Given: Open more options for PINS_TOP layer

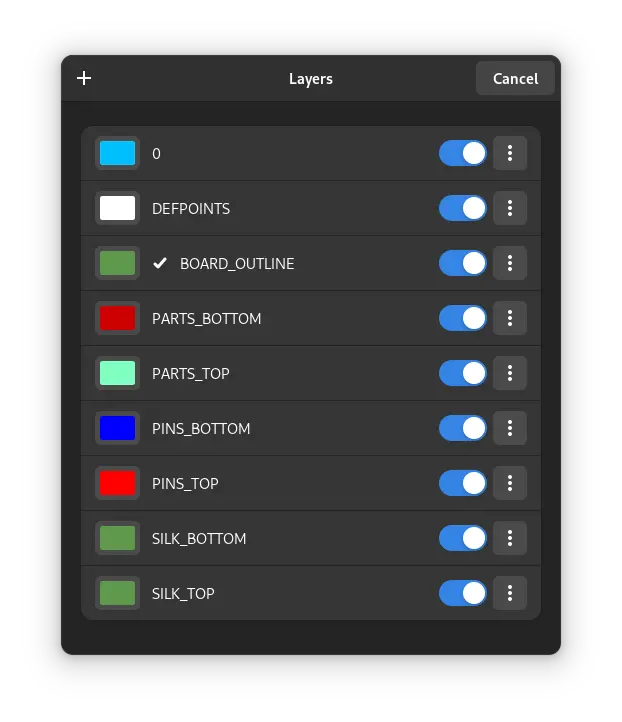Looking at the screenshot, I should pos(510,483).
